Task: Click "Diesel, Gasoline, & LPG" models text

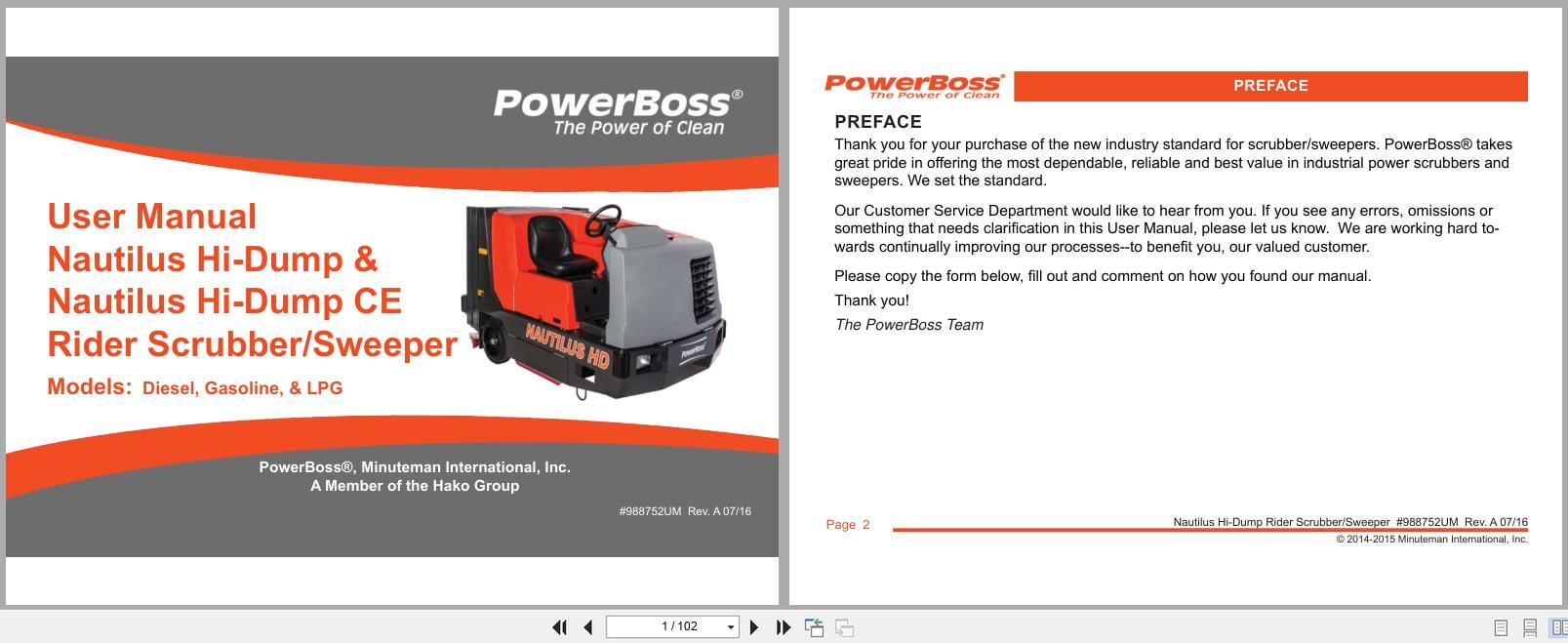Action: [x=242, y=388]
